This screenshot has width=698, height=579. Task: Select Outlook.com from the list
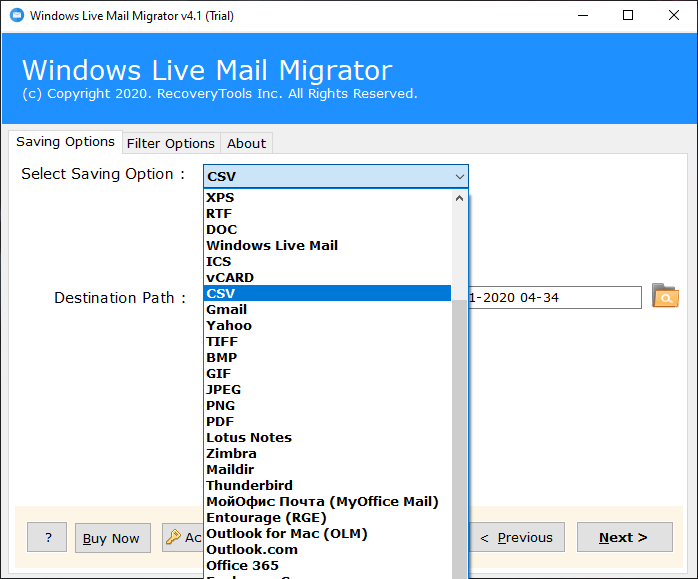pyautogui.click(x=327, y=550)
